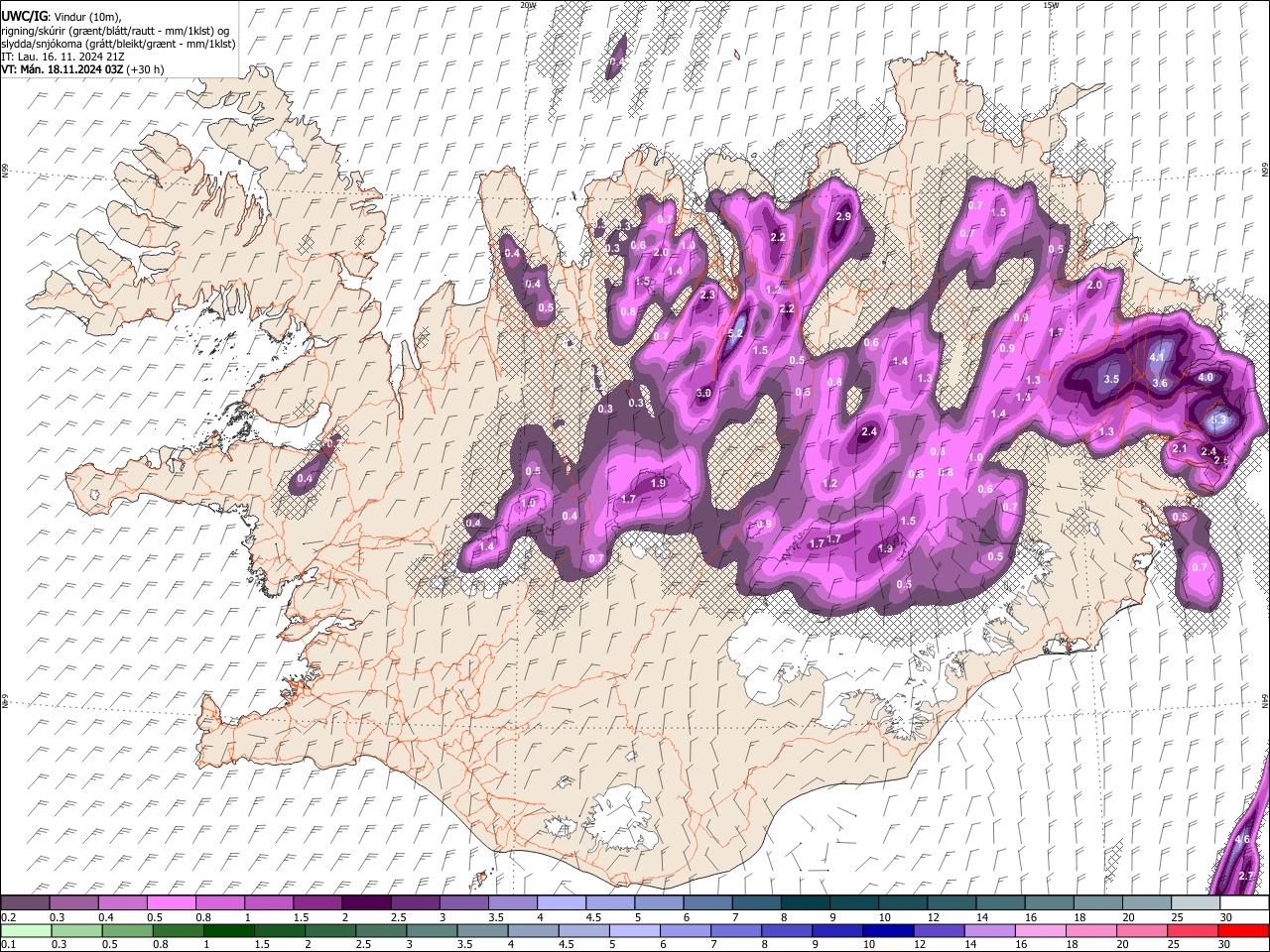Click the 2.7 value near the map corner
The height and width of the screenshot is (952, 1270).
click(1247, 875)
